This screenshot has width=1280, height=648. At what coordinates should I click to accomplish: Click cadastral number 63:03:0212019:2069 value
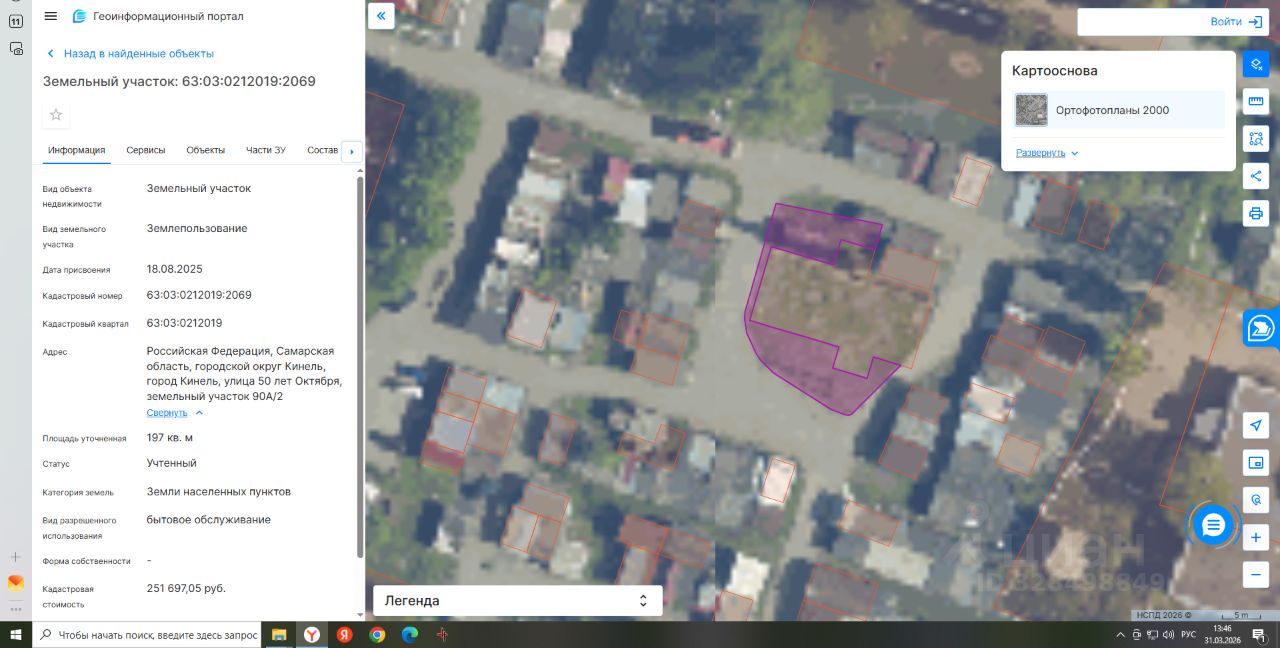tap(199, 295)
